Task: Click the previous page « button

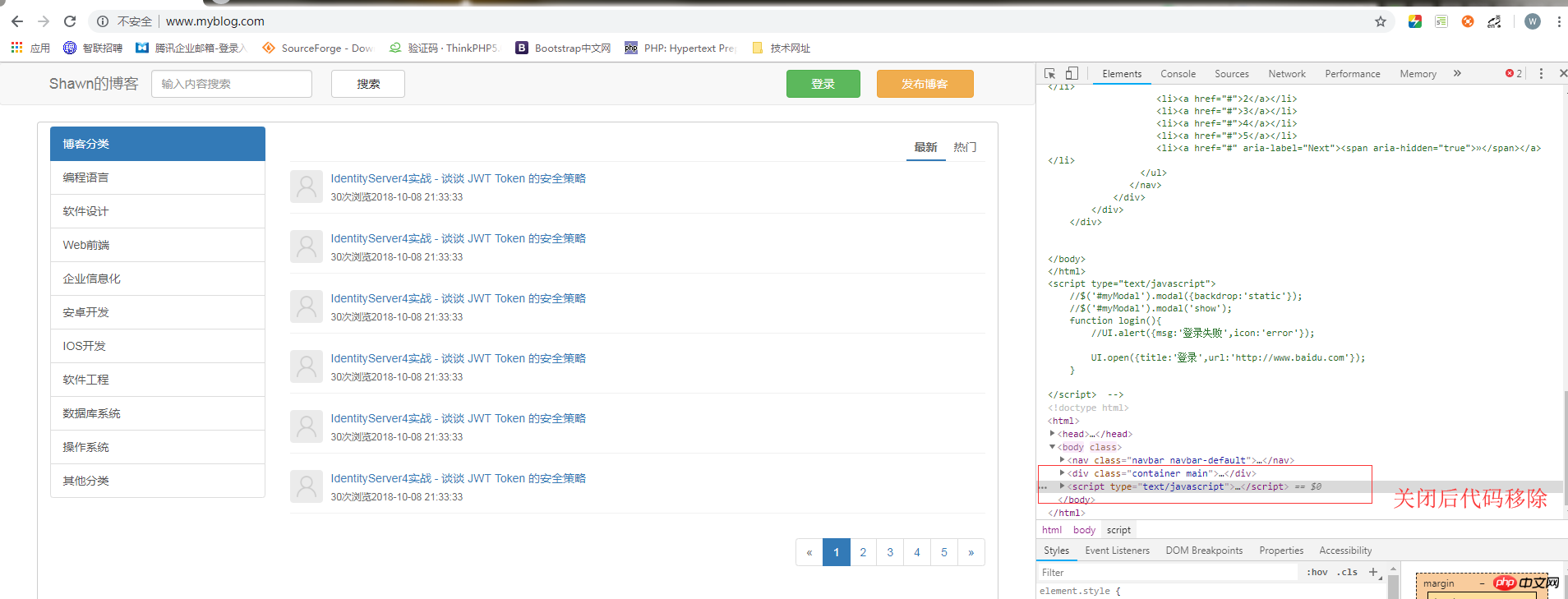Action: 809,552
